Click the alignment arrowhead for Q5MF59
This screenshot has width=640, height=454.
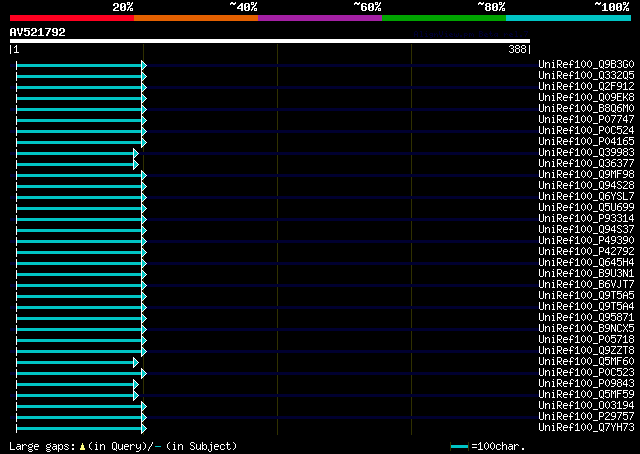[136, 396]
